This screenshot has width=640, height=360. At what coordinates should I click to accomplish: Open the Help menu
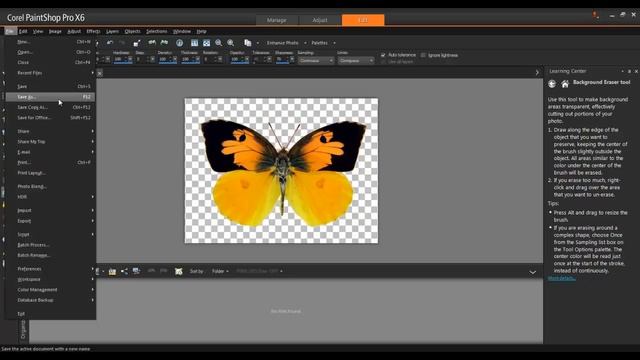point(201,31)
